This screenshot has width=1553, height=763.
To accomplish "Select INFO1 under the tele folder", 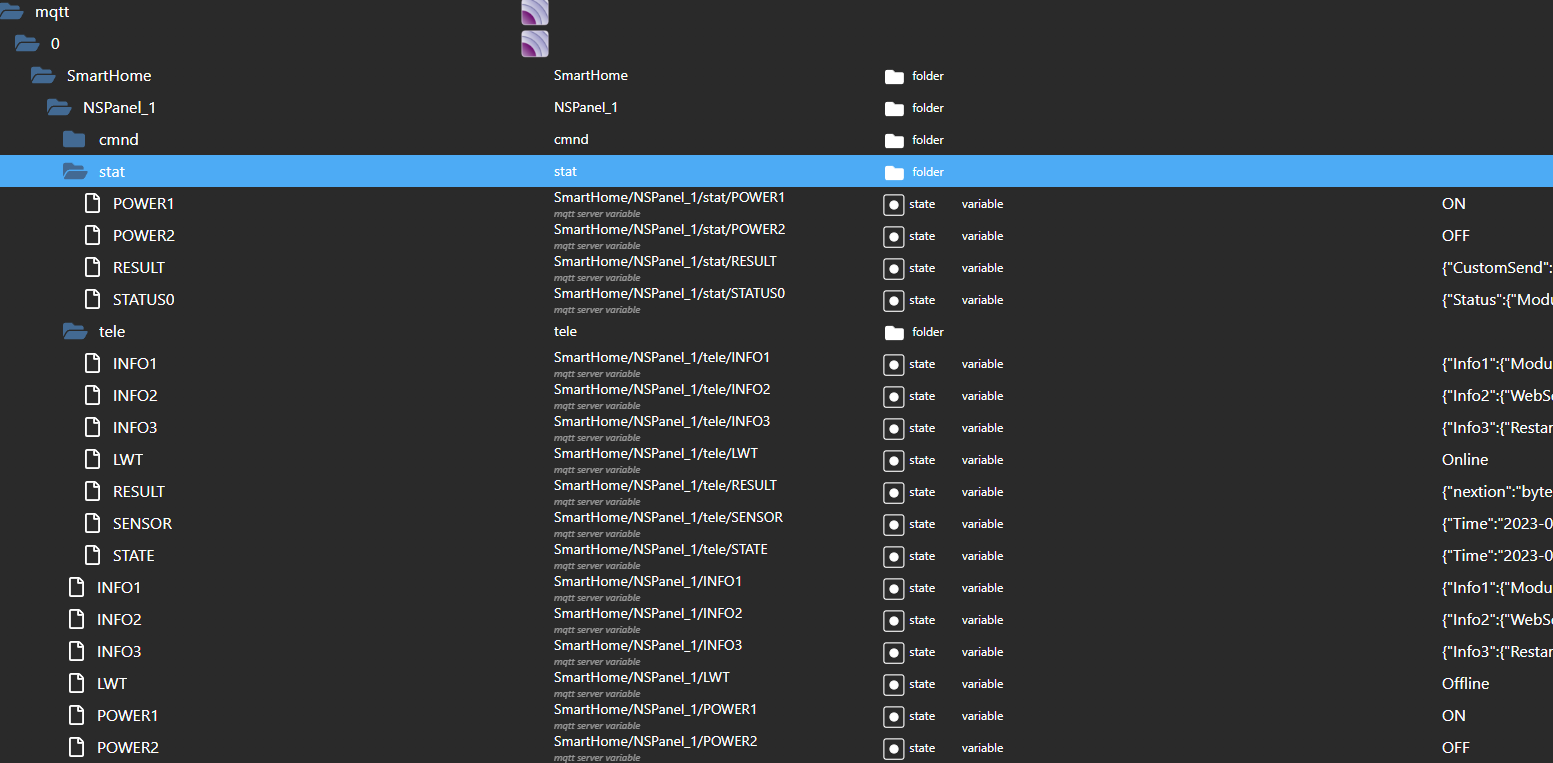I will click(135, 364).
